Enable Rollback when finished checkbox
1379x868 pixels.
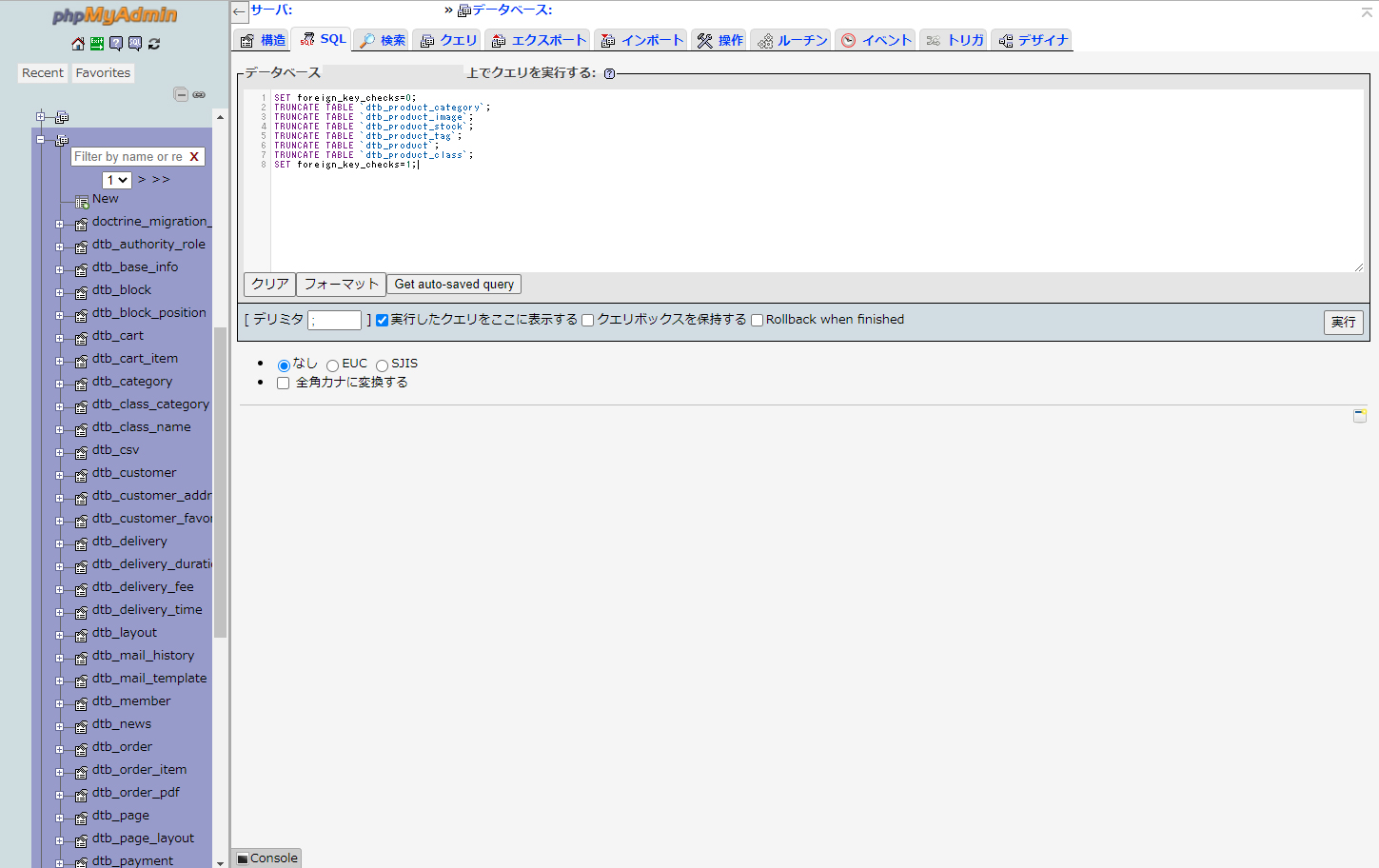[758, 321]
